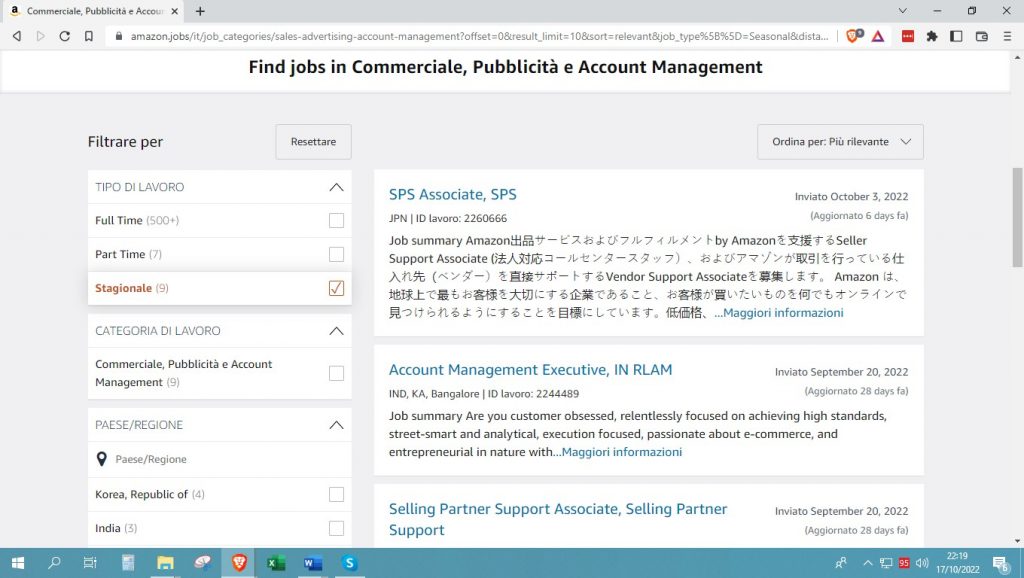Viewport: 1024px width, 578px height.
Task: Open the Ordina per sort dropdown
Action: (840, 142)
